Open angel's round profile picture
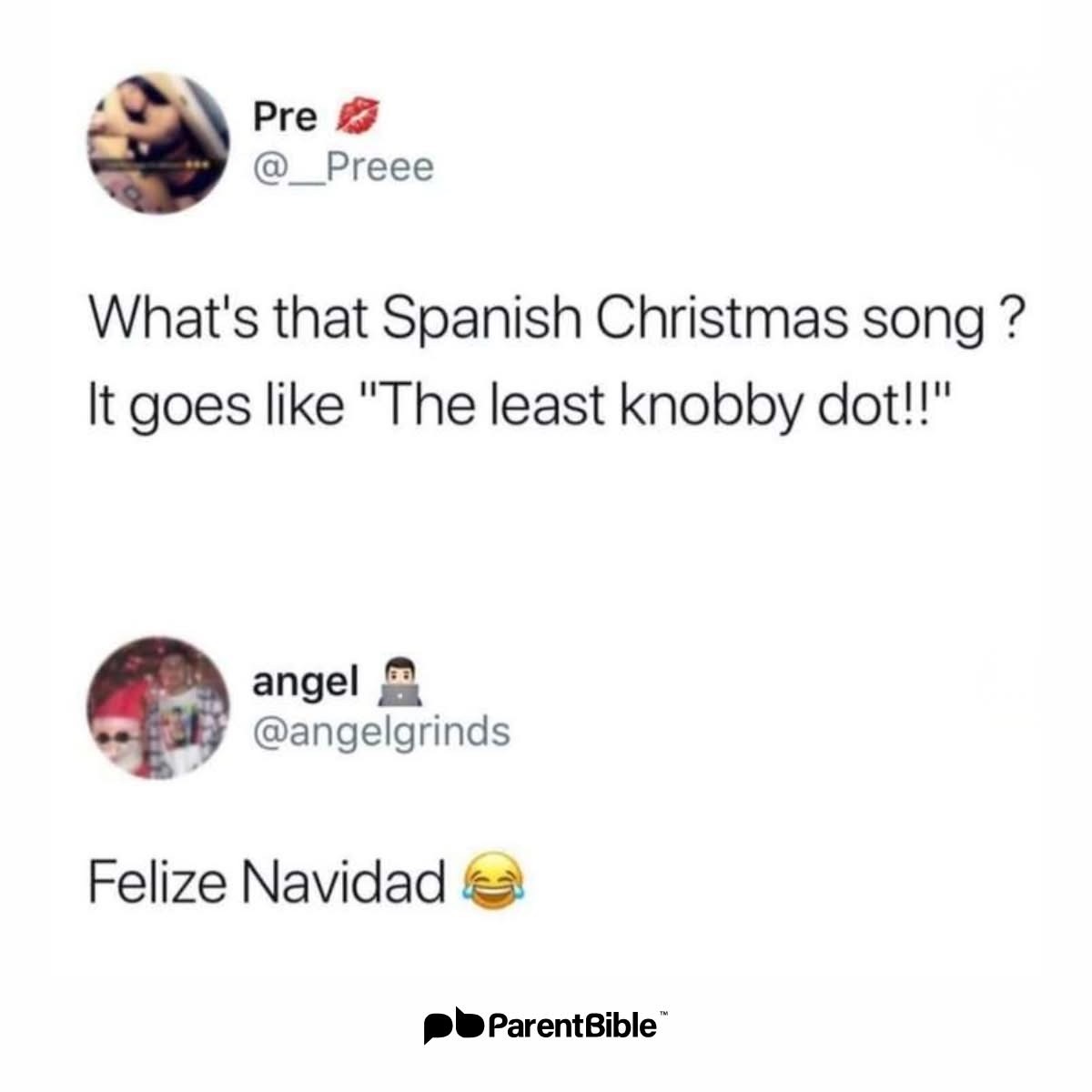 (156, 707)
